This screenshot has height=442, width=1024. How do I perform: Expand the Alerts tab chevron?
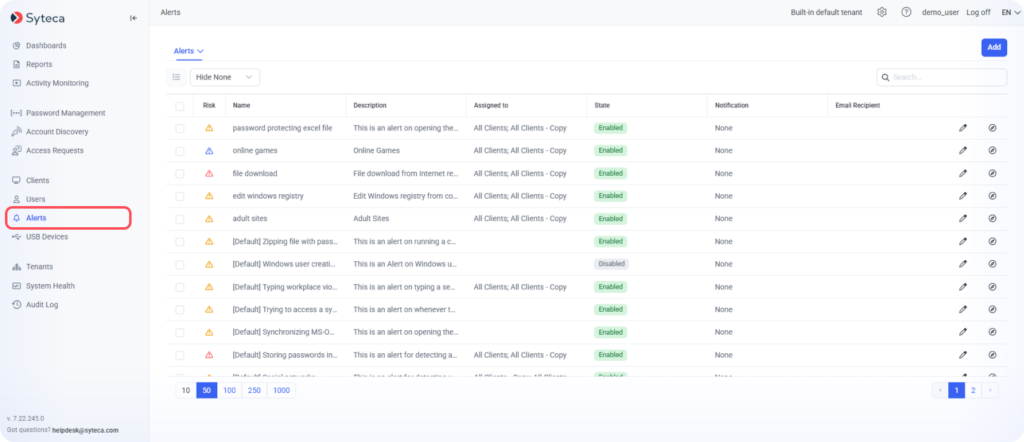(x=201, y=50)
